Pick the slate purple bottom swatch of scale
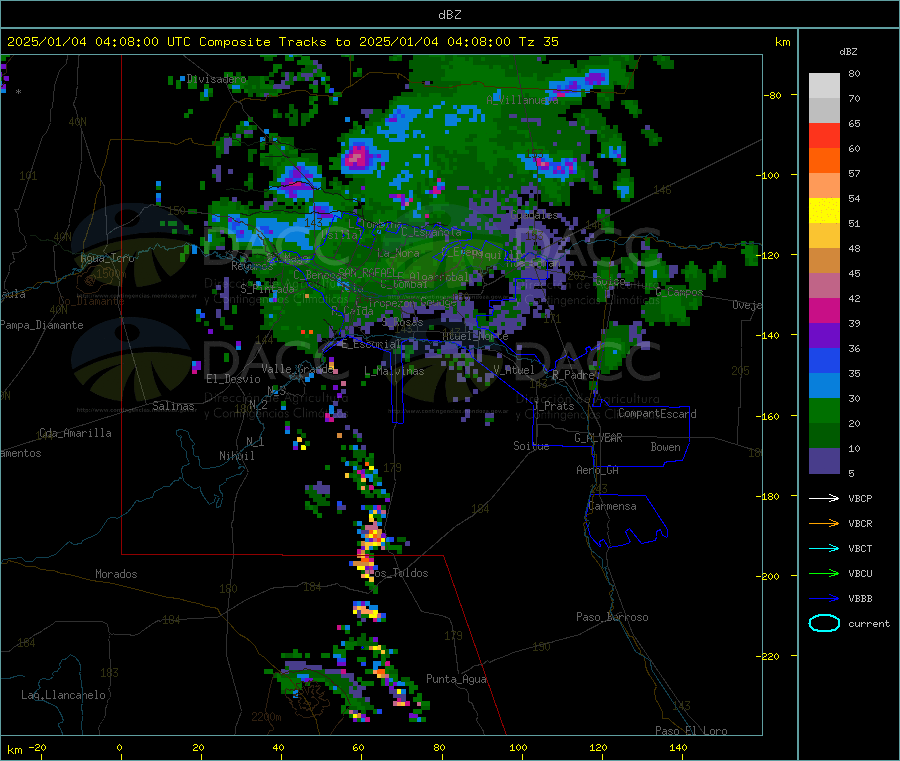The image size is (900, 761). point(824,461)
